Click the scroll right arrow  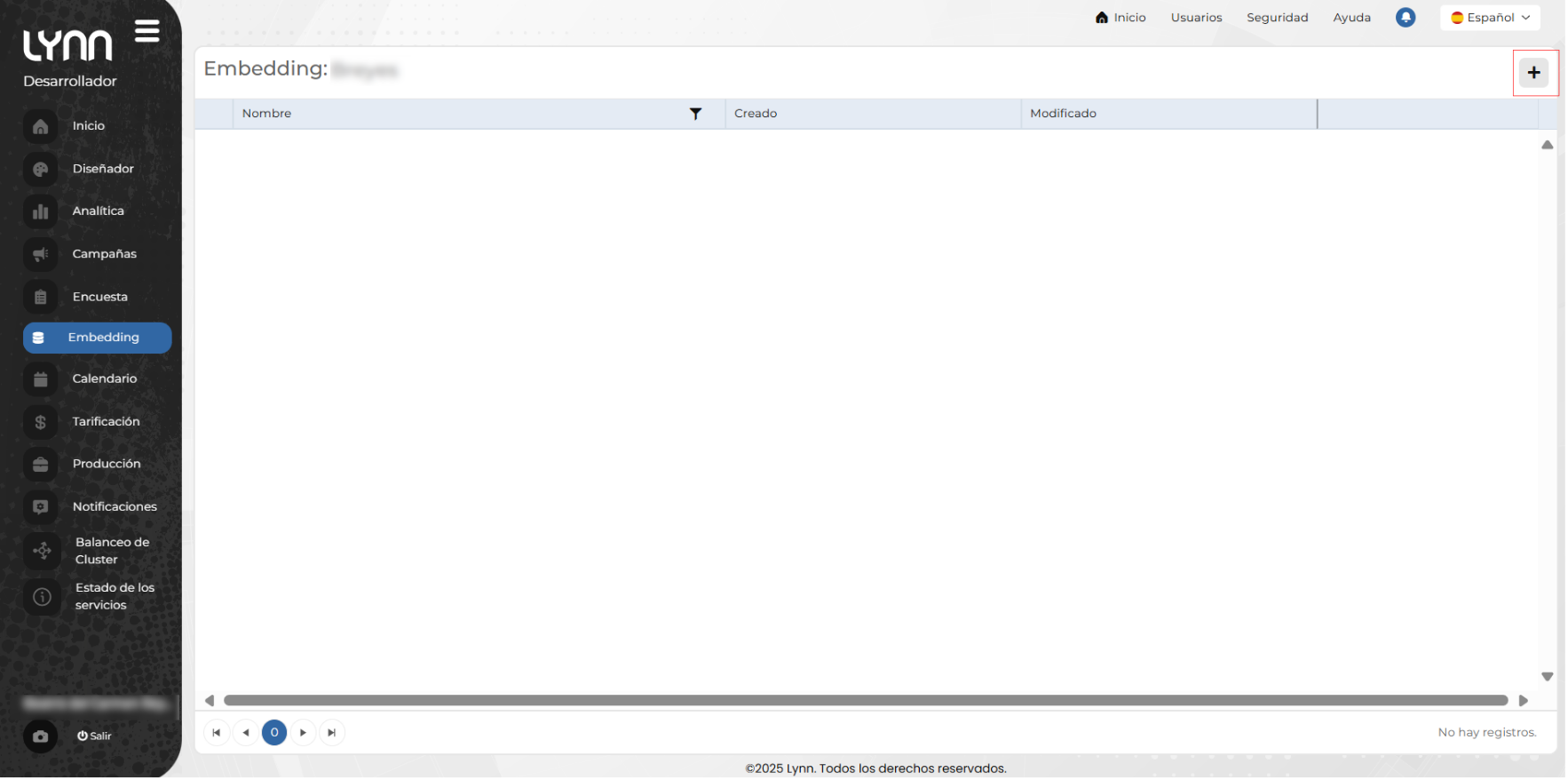coord(1524,701)
